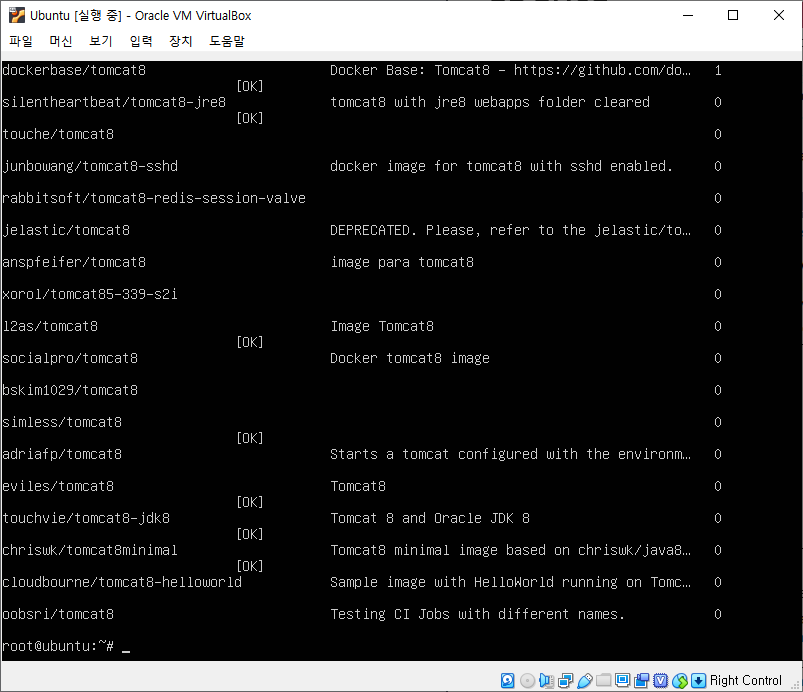Click the VirtualBox title bar icon
The image size is (803, 692).
click(16, 15)
